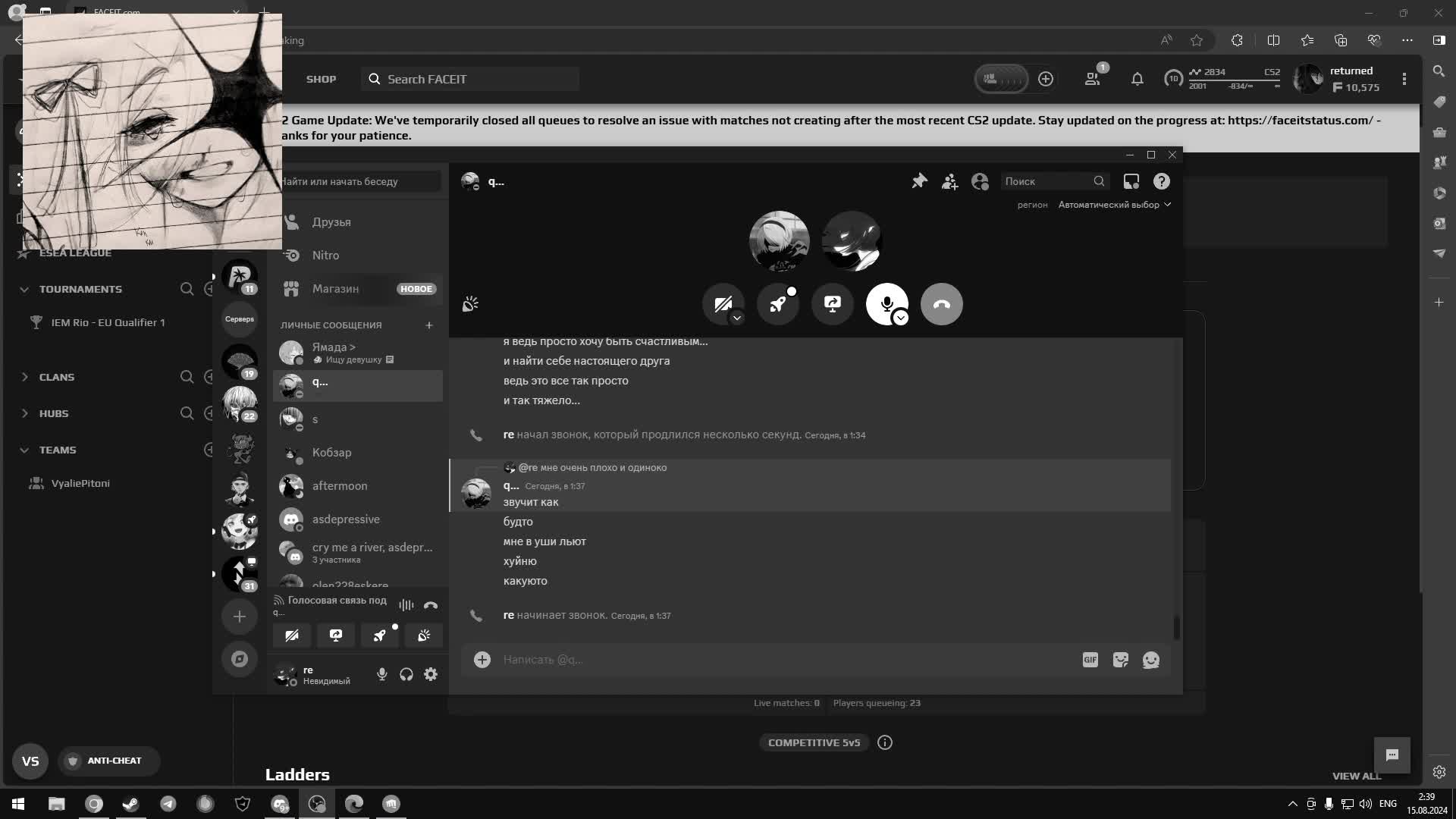The width and height of the screenshot is (1456, 819).
Task: Attach file with plus in message box
Action: pyautogui.click(x=482, y=660)
